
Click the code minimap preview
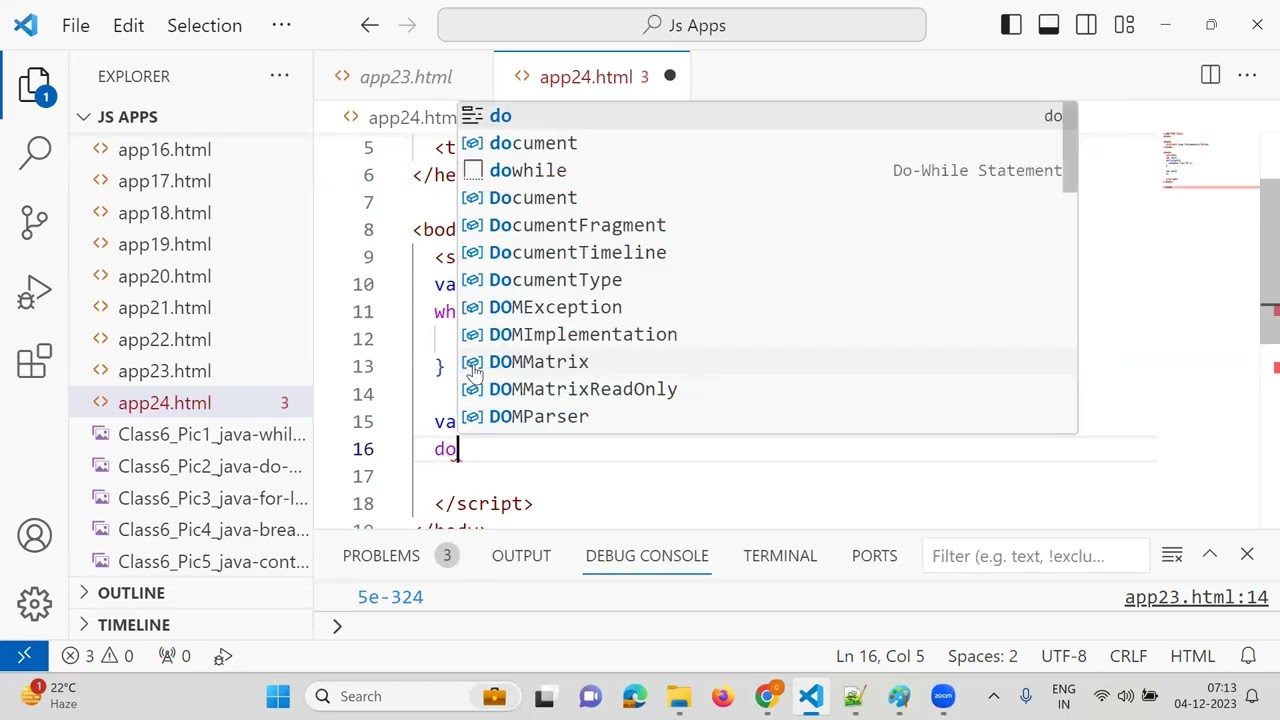coord(1210,160)
